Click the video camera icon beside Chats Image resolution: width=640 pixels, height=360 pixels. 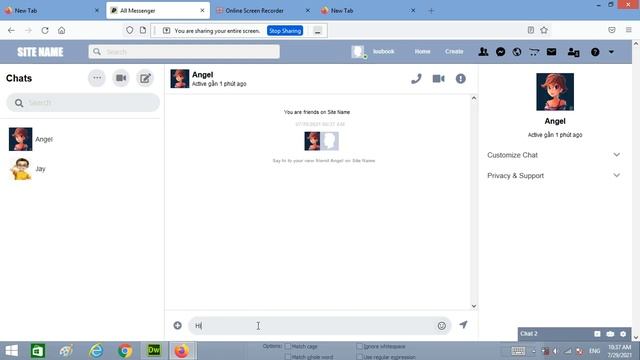tap(121, 78)
